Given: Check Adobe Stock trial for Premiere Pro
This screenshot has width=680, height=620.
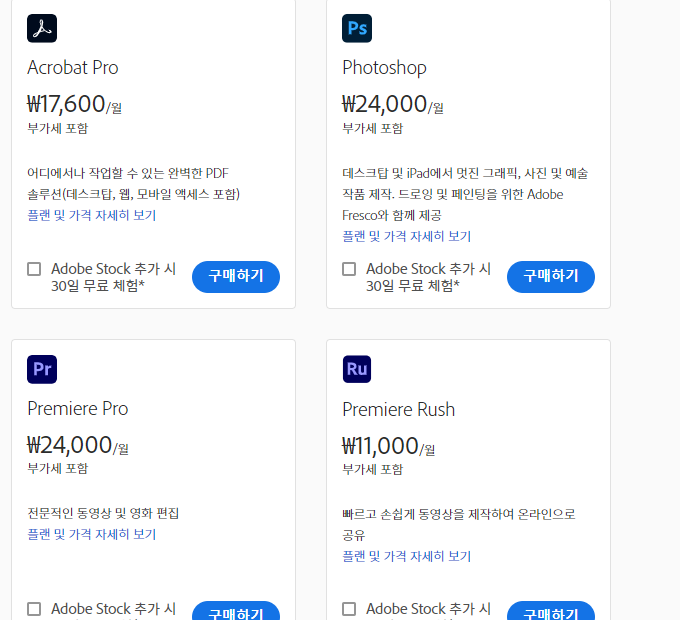Looking at the screenshot, I should tap(34, 609).
